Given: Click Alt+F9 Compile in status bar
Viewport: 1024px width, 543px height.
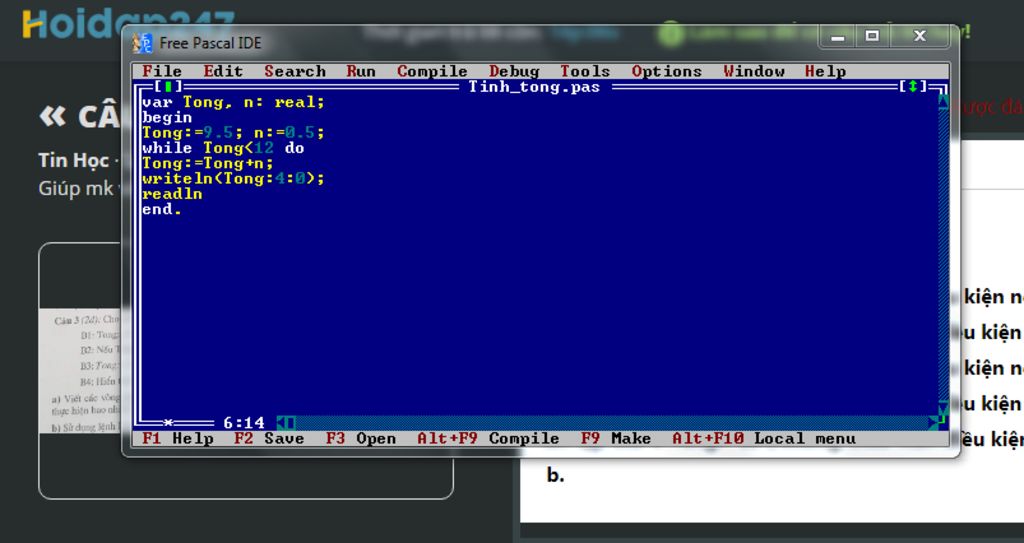Looking at the screenshot, I should coord(488,438).
